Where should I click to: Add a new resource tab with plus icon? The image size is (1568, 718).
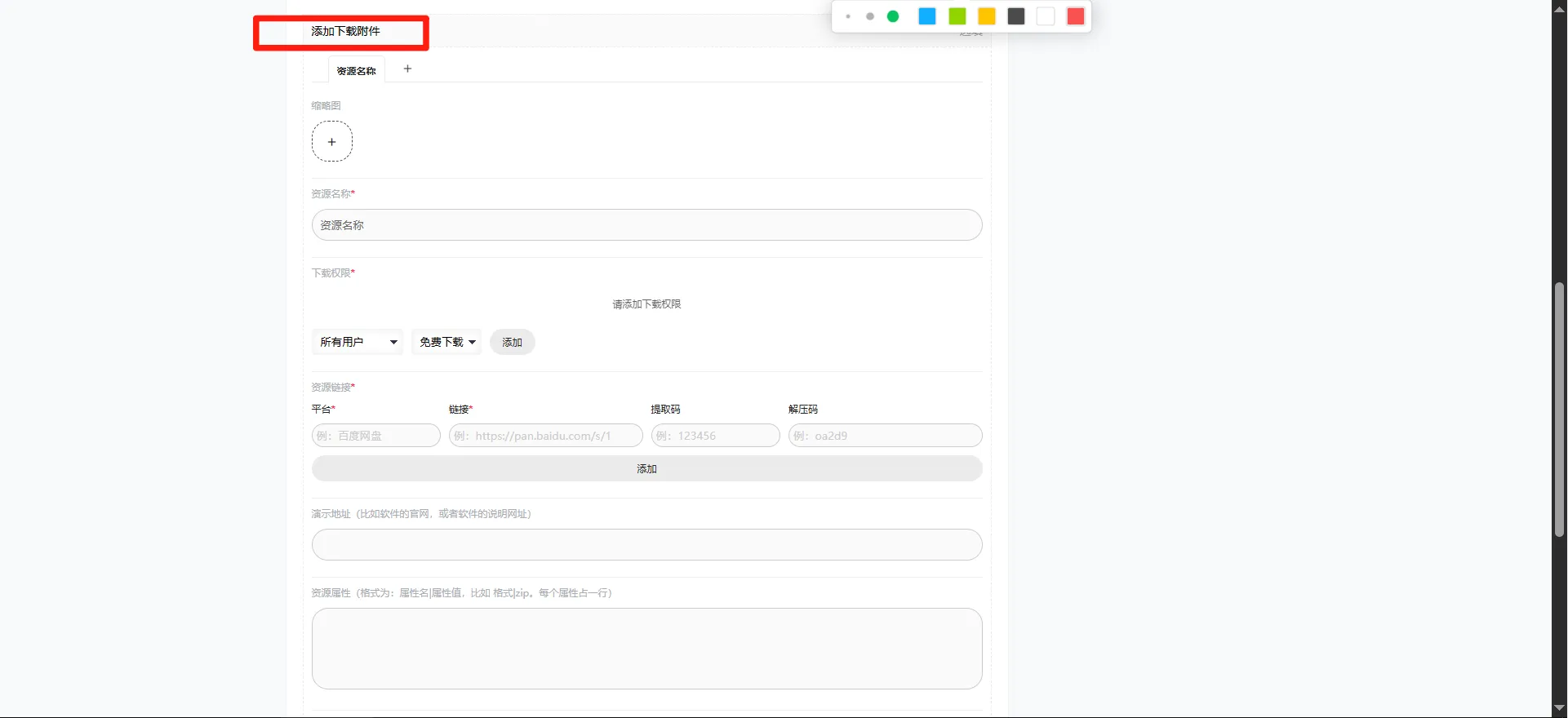(x=407, y=69)
